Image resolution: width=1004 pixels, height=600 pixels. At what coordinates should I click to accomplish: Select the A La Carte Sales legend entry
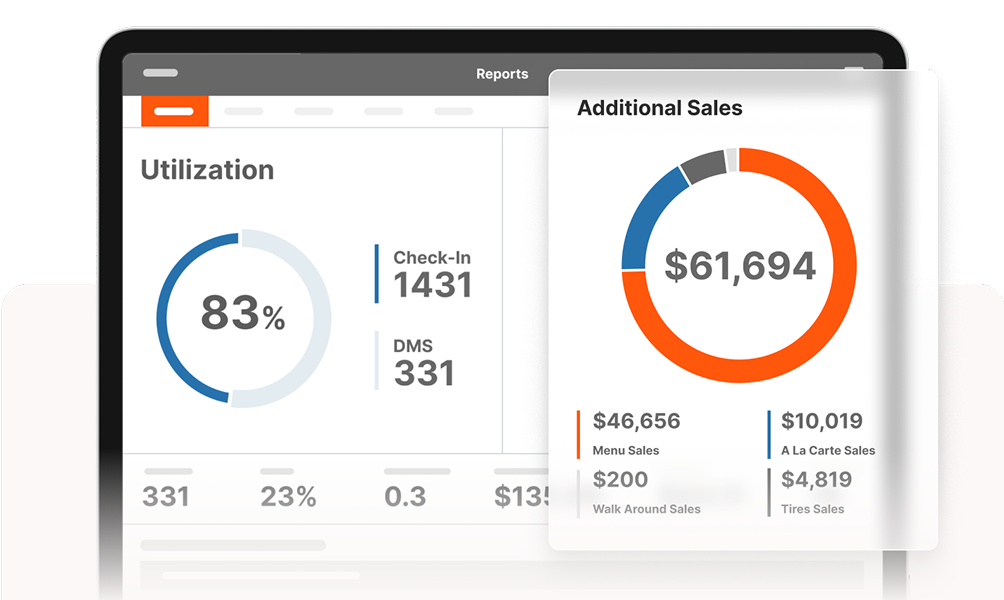(x=826, y=434)
